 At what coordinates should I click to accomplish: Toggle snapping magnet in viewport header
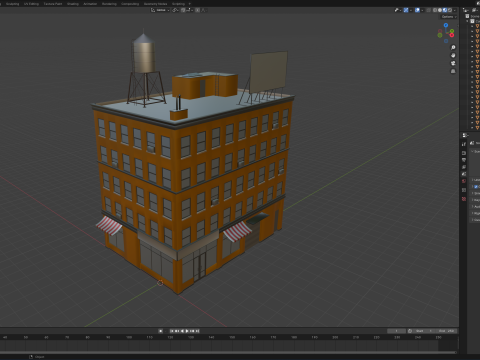(183, 10)
